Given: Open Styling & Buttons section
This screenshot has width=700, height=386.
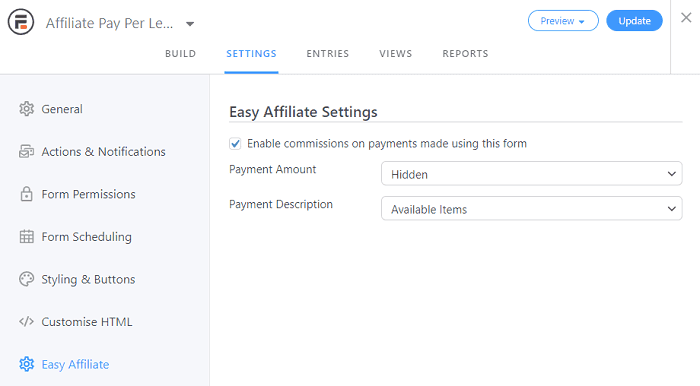Looking at the screenshot, I should coord(88,279).
